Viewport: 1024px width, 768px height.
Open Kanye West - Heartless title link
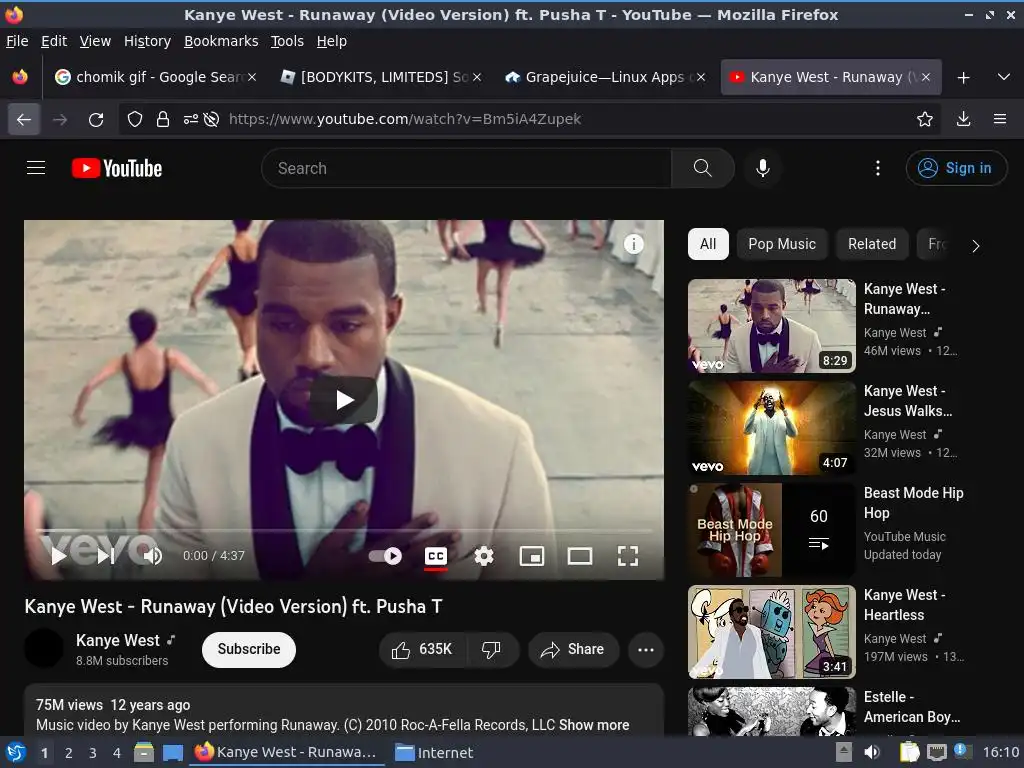tap(904, 605)
